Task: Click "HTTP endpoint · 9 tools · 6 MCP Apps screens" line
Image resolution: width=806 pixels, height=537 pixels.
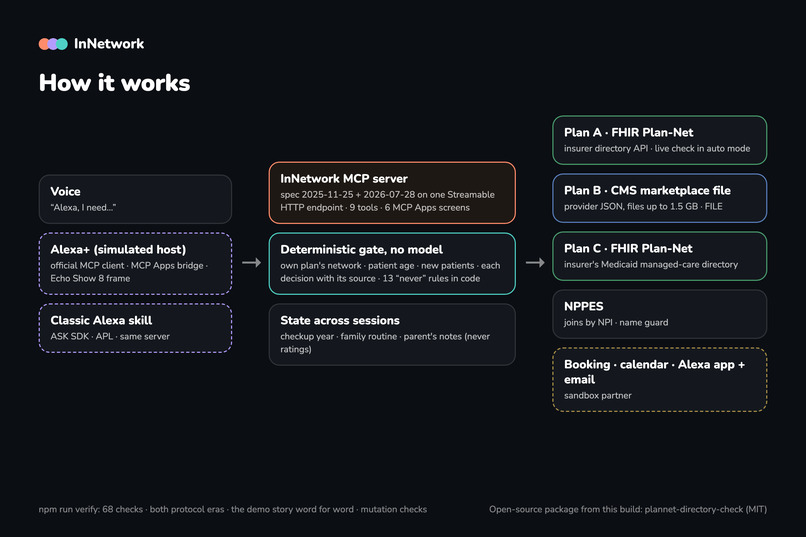Action: [375, 208]
